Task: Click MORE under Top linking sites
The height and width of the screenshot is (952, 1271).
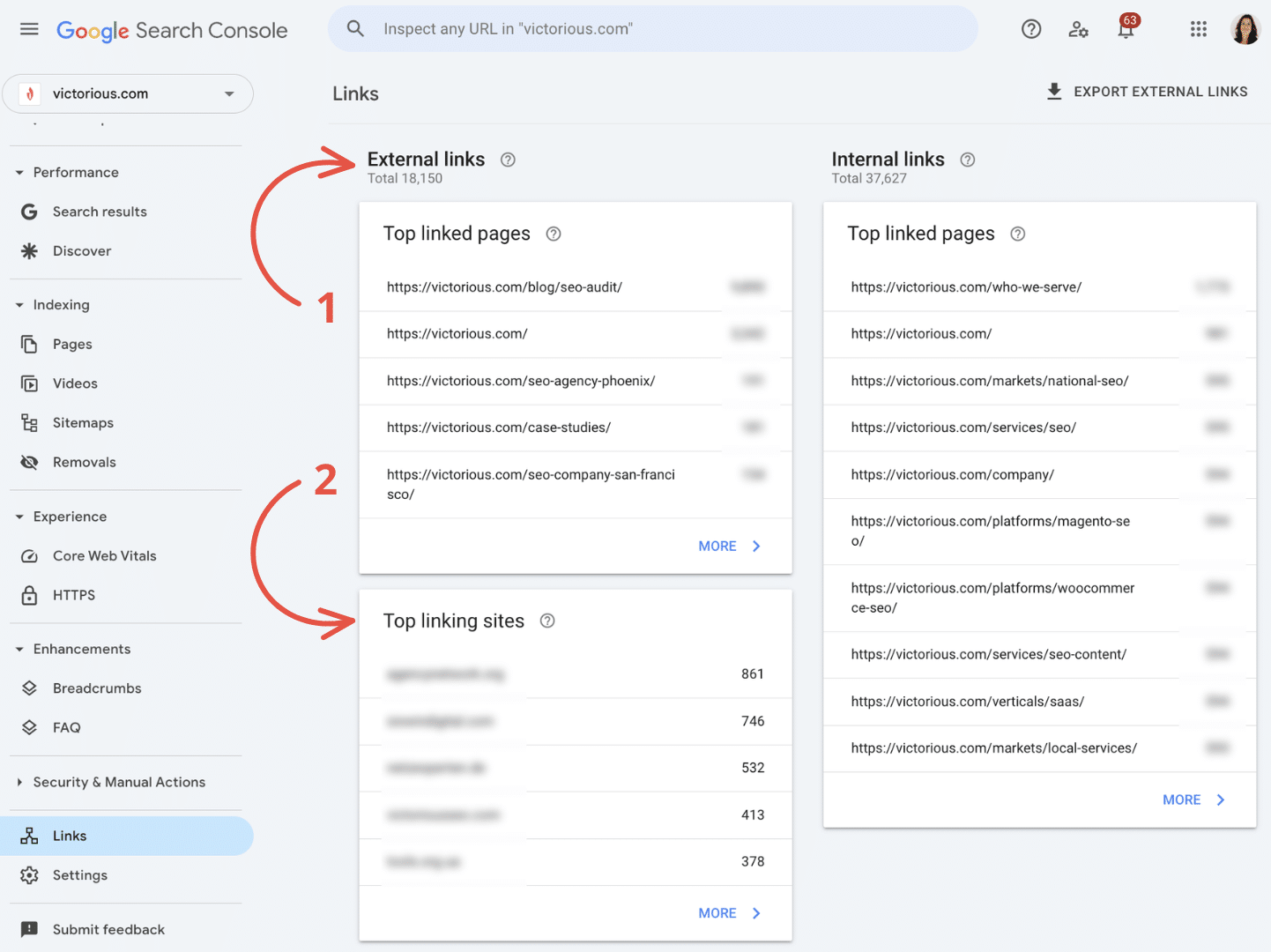Action: tap(730, 913)
